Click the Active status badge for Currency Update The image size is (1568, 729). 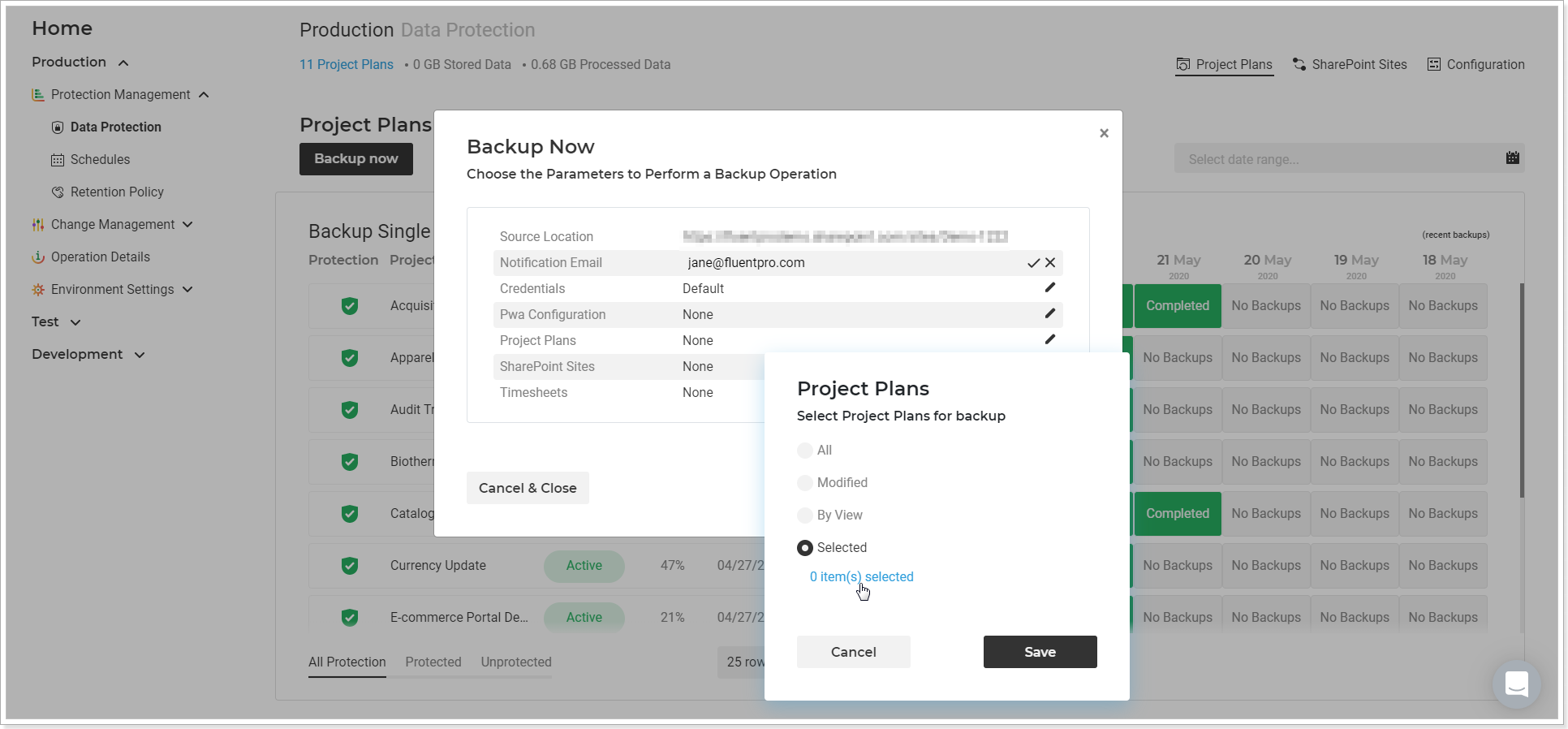pyautogui.click(x=584, y=566)
